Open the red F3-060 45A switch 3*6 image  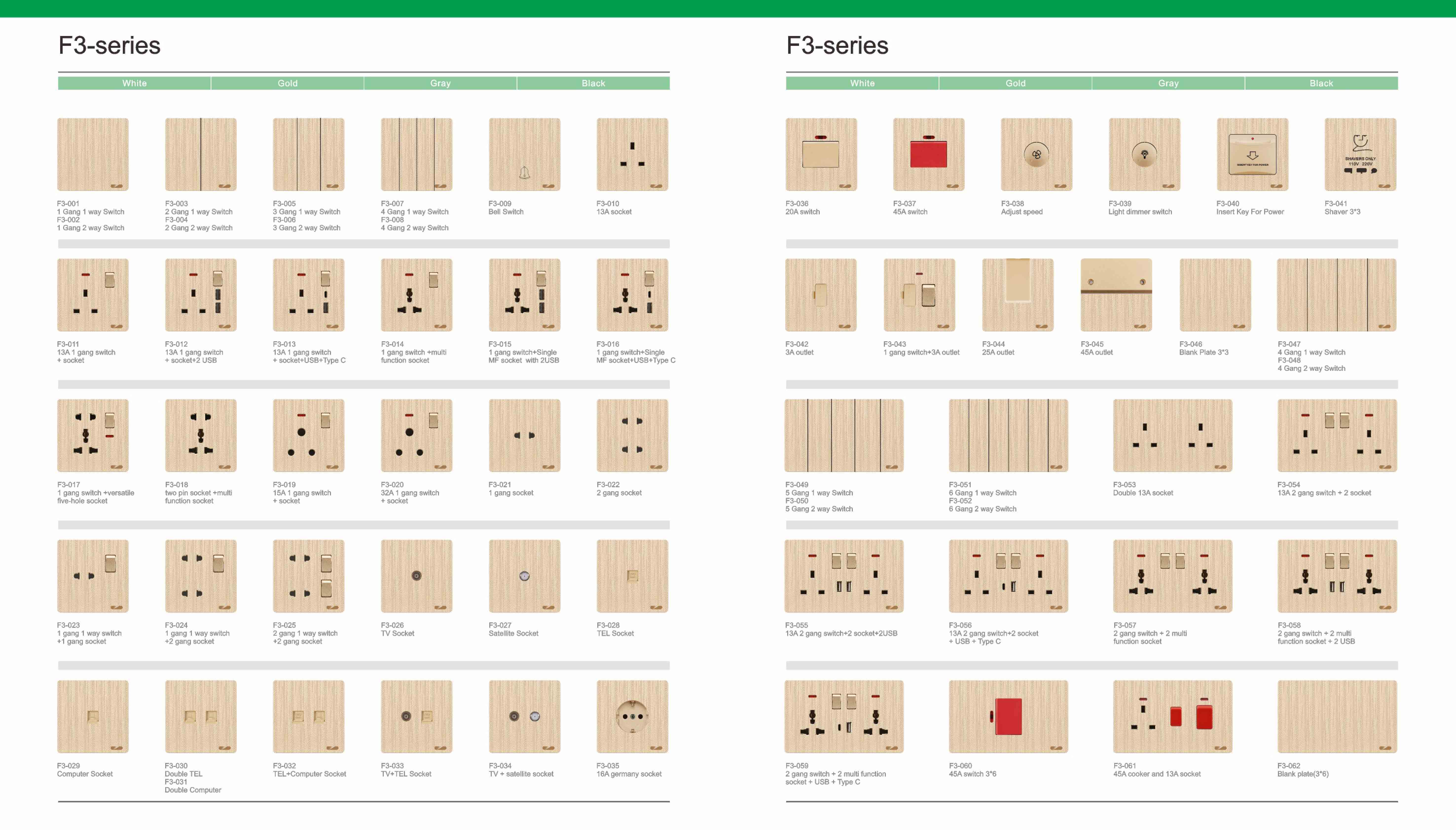pyautogui.click(x=1008, y=717)
